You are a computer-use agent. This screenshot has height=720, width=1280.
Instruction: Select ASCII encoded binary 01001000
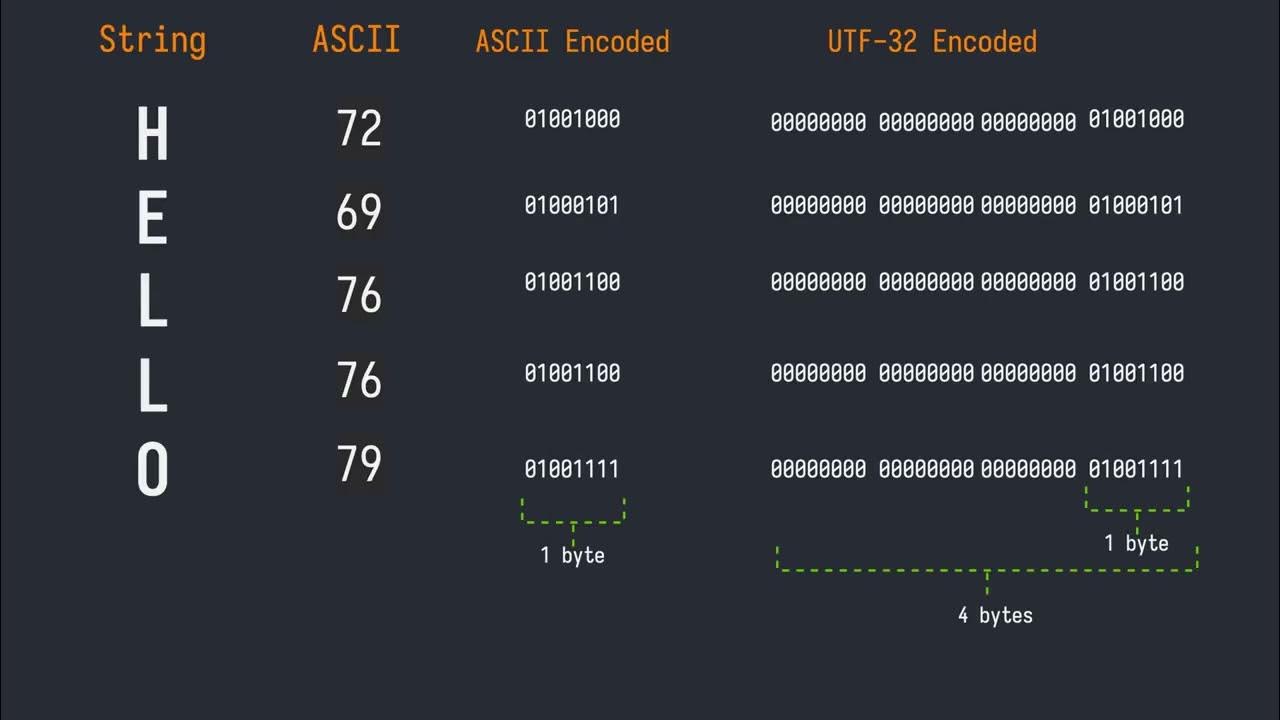click(x=572, y=119)
